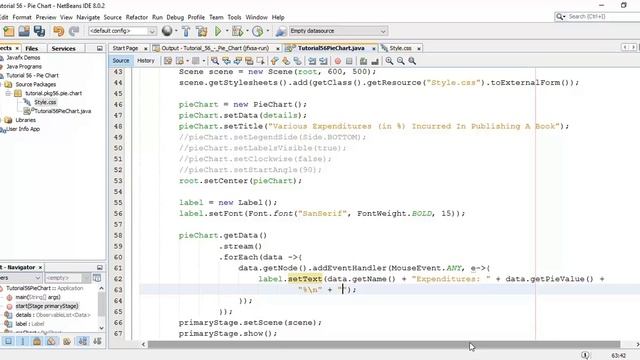Viewport: 640px width, 360px height.
Task: Click the datasource icon beside Empty datasource
Action: point(281,31)
